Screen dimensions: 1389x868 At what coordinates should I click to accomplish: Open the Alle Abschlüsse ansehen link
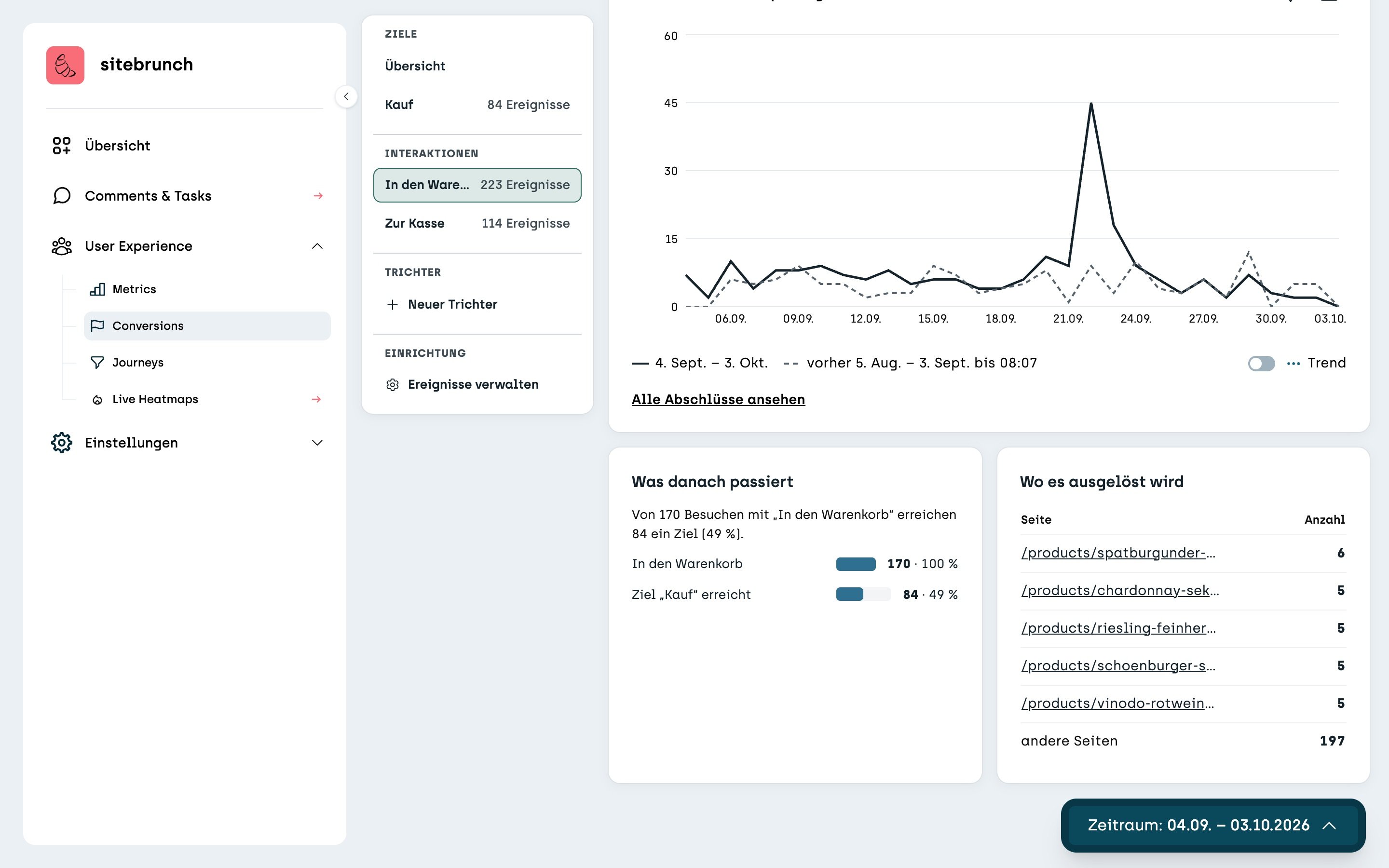718,400
